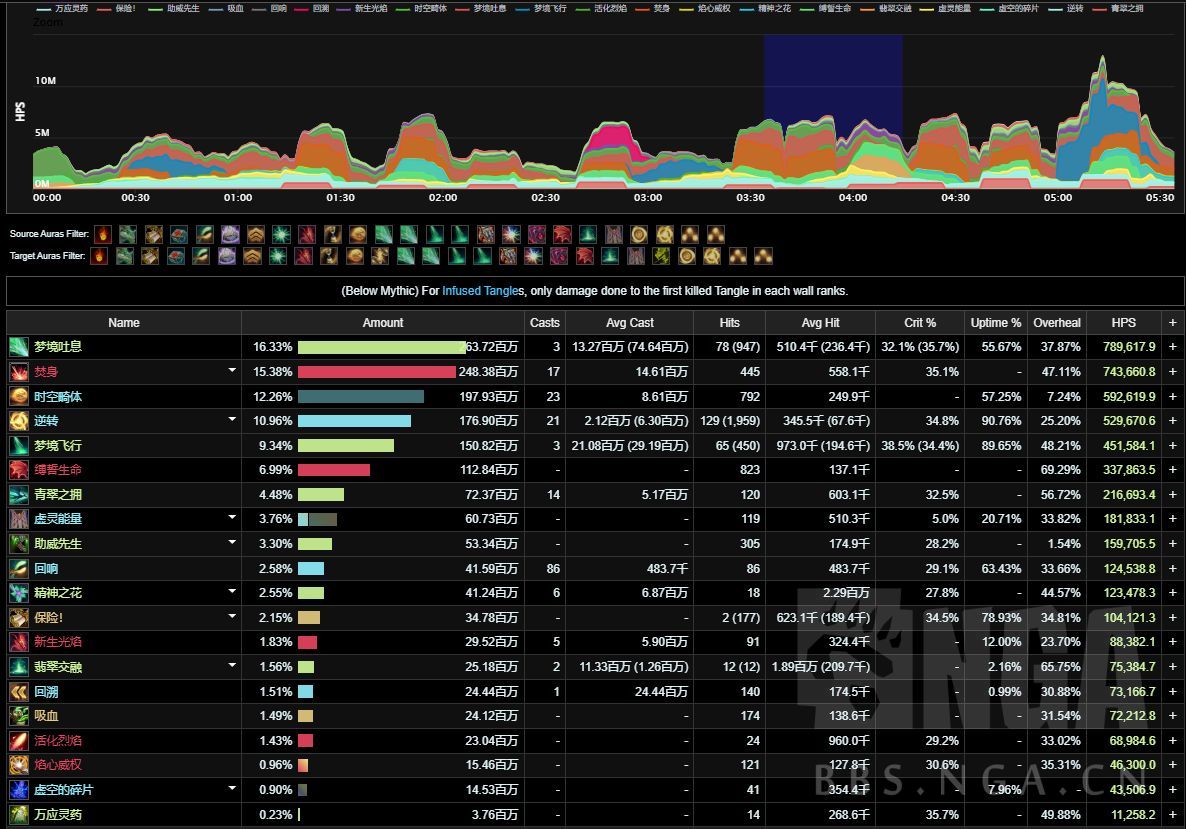Sort table by Overheal column header
The image size is (1186, 829).
coord(1057,323)
